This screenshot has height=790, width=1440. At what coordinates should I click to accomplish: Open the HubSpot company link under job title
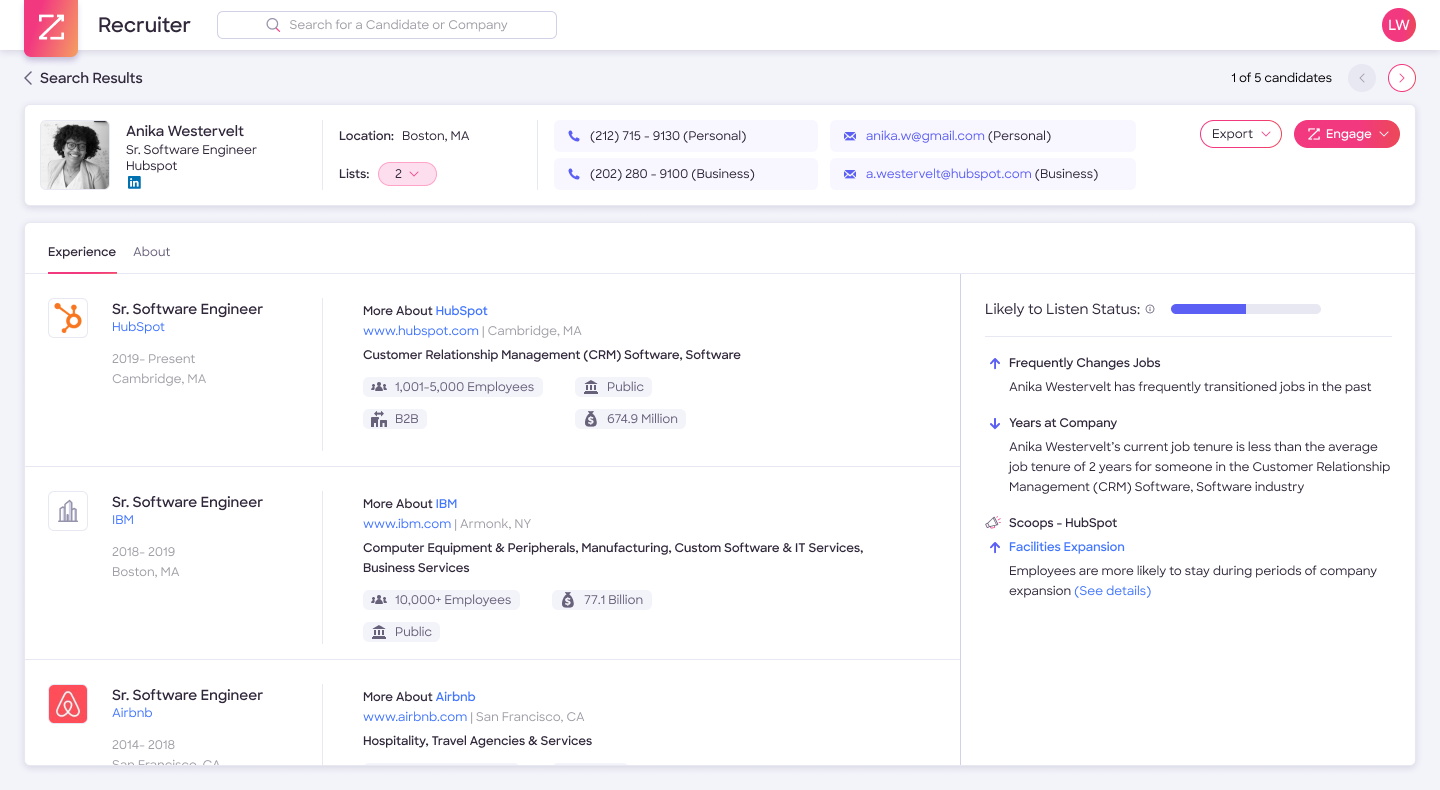pyautogui.click(x=138, y=327)
